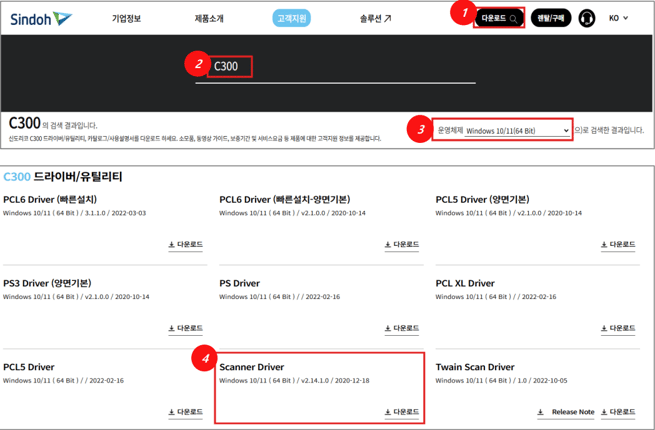
Task: Open the 솔루션 external link
Action: (375, 18)
